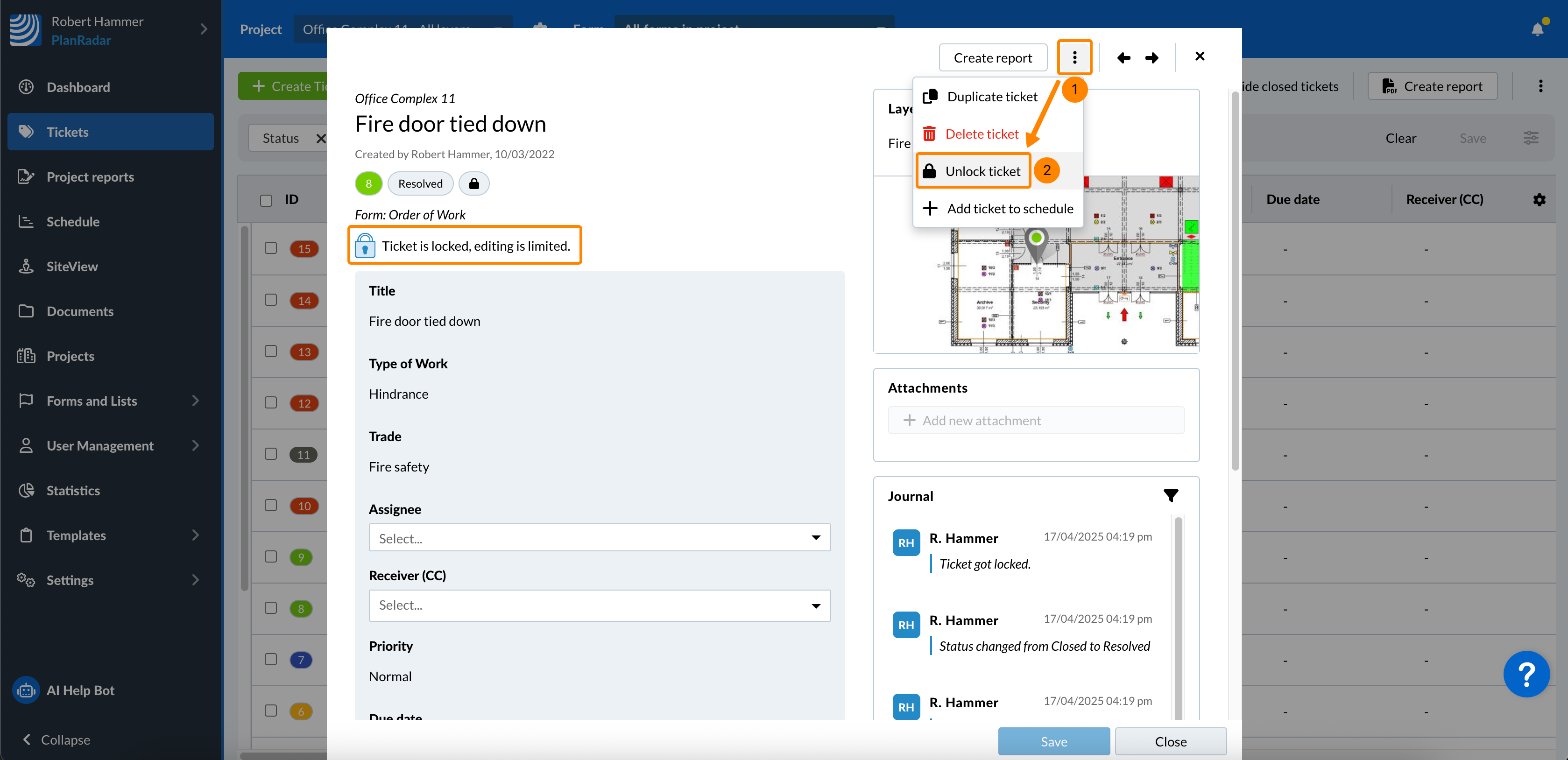Open the Receiver (CC) dropdown

tap(599, 605)
